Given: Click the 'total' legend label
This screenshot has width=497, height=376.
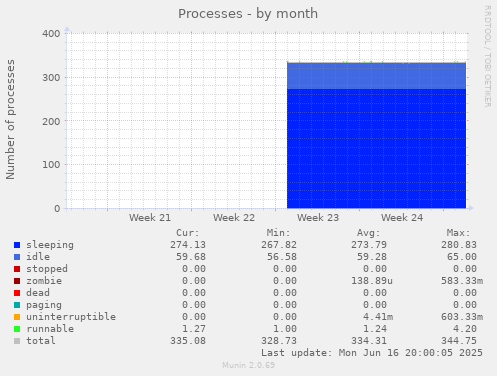Looking at the screenshot, I should [41, 341].
